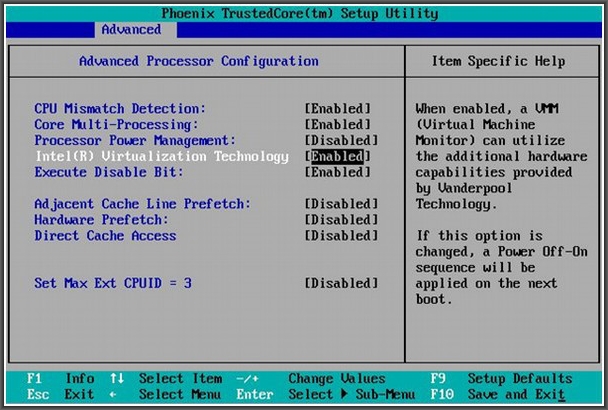Select the Adjacent Cache Line Prefetch label

click(142, 204)
